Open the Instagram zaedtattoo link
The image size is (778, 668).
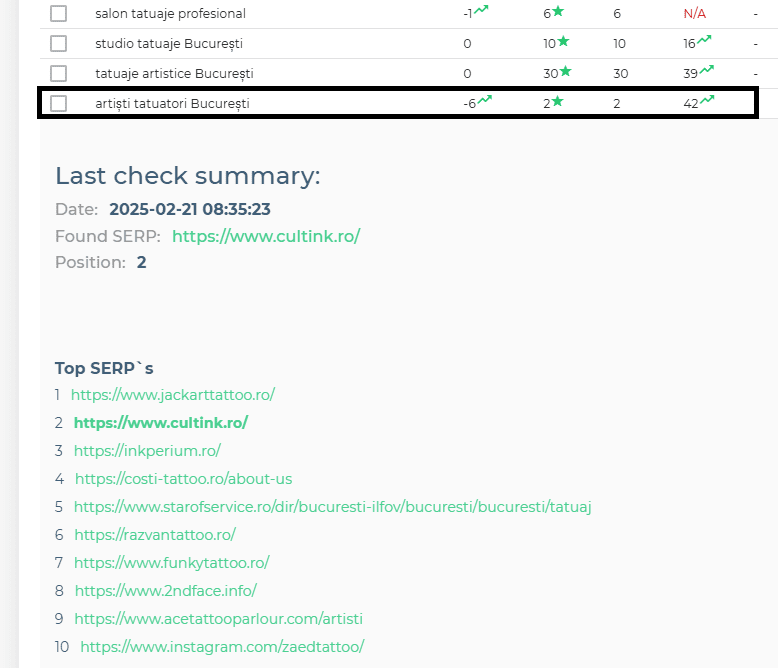pos(222,647)
